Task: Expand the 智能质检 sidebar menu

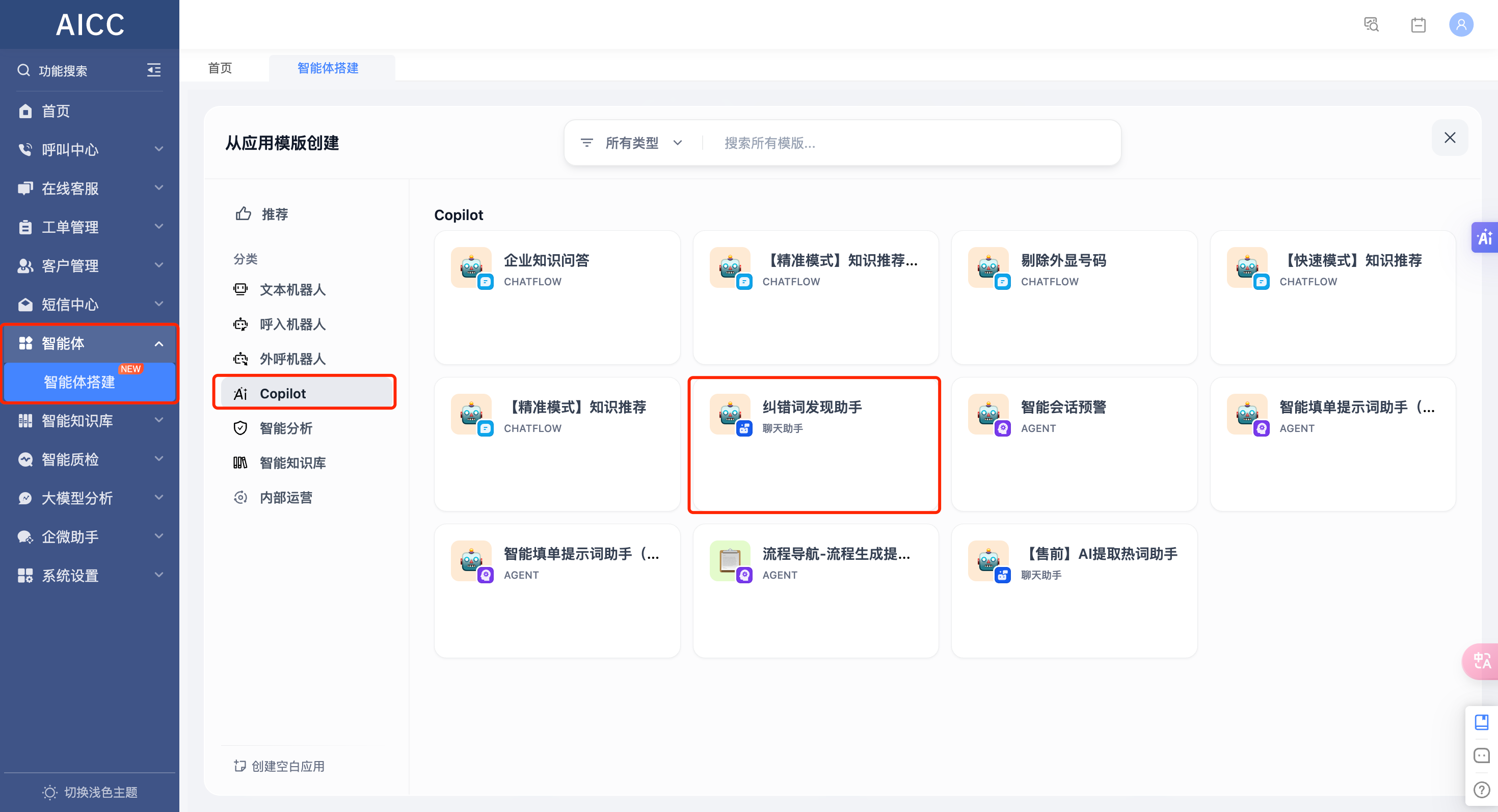Action: (90, 459)
